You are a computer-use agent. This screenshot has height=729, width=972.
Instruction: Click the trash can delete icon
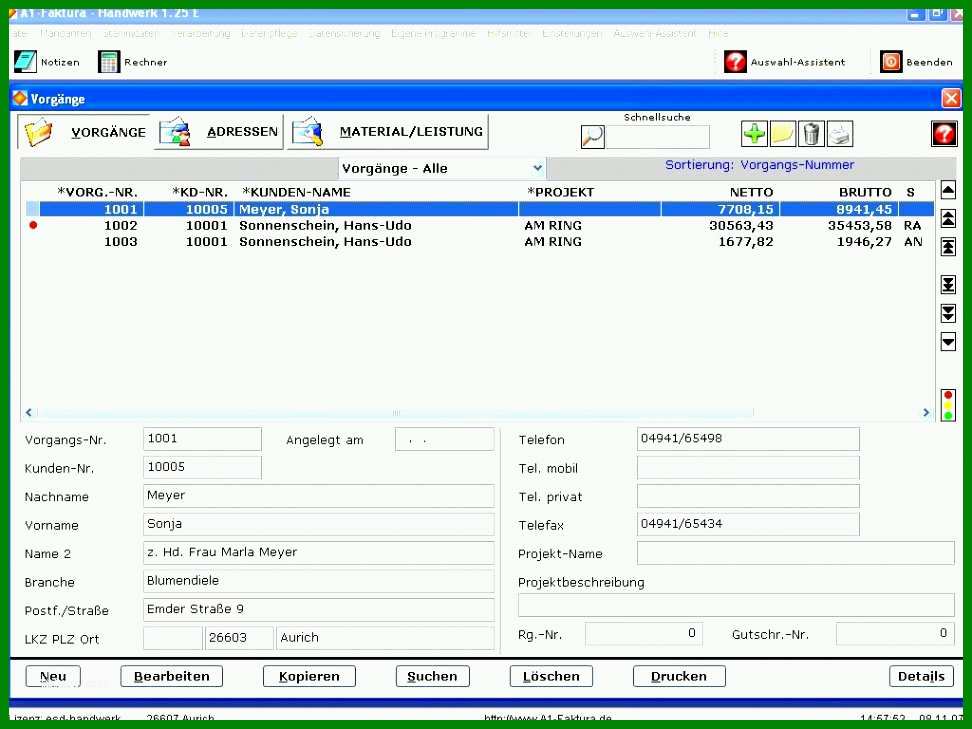coord(811,134)
